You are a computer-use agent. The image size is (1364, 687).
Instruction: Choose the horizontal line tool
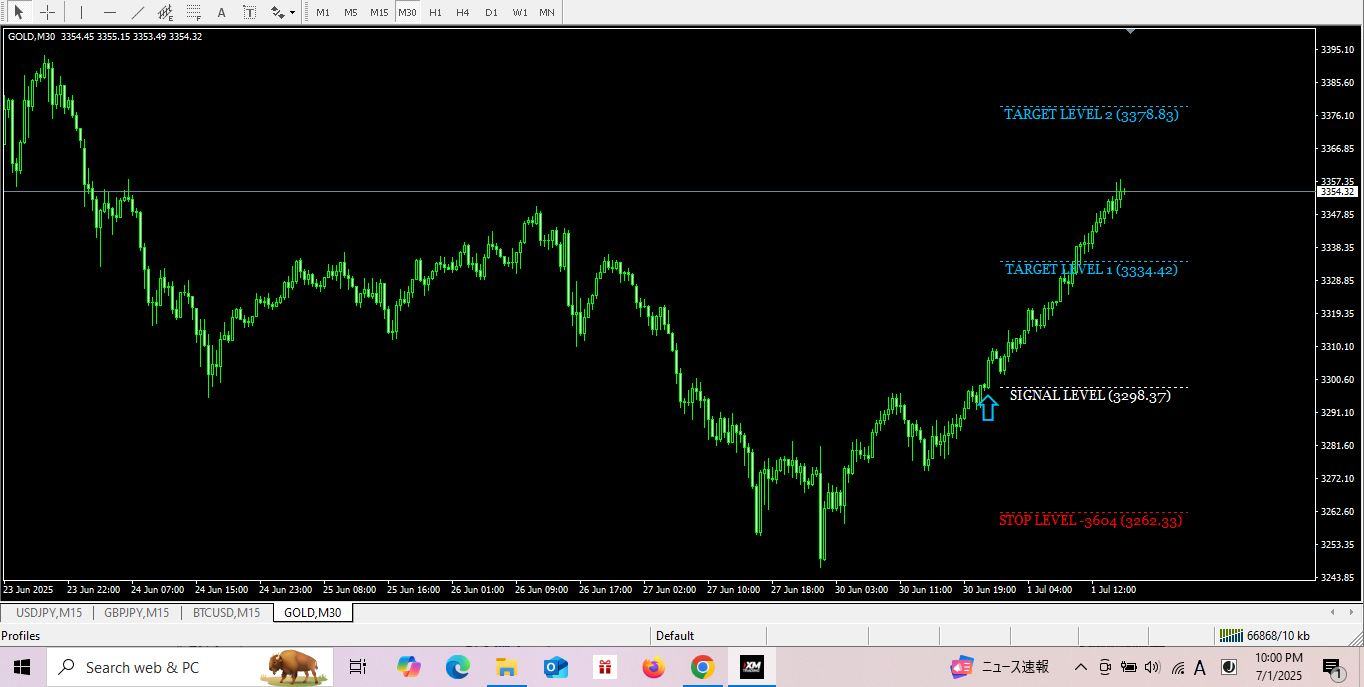point(109,12)
